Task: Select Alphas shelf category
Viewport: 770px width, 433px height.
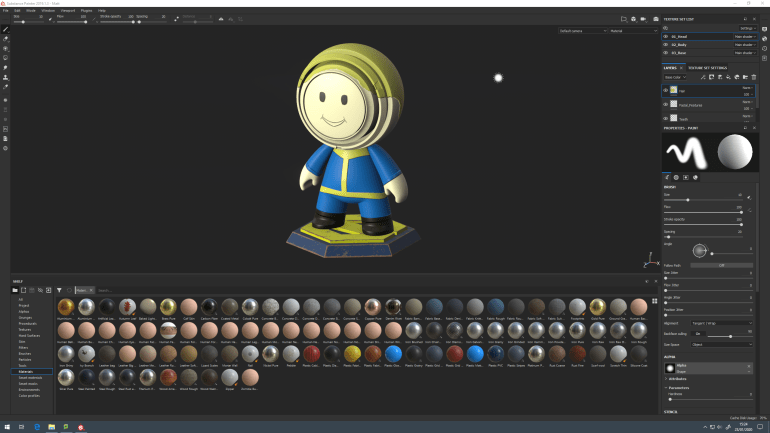Action: point(24,312)
